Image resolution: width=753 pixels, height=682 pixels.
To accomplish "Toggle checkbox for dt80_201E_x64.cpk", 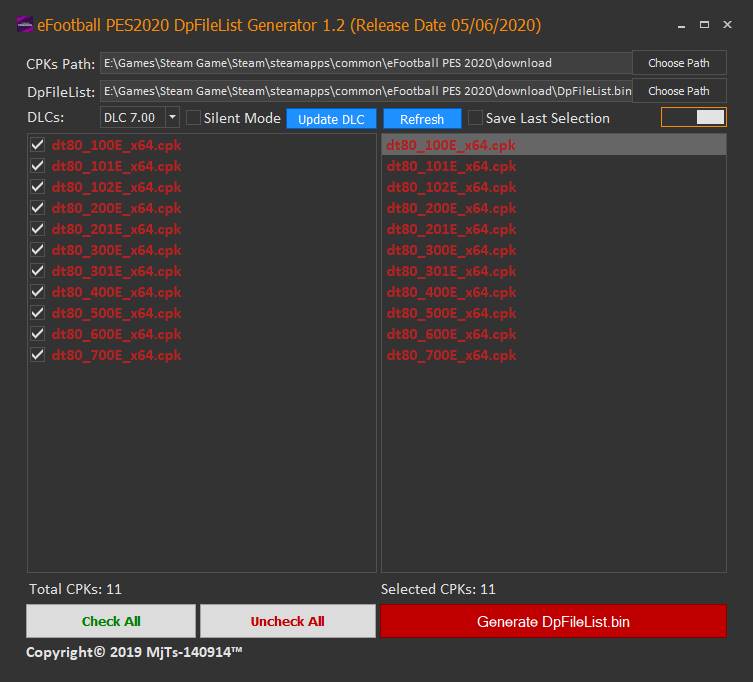I will click(37, 229).
